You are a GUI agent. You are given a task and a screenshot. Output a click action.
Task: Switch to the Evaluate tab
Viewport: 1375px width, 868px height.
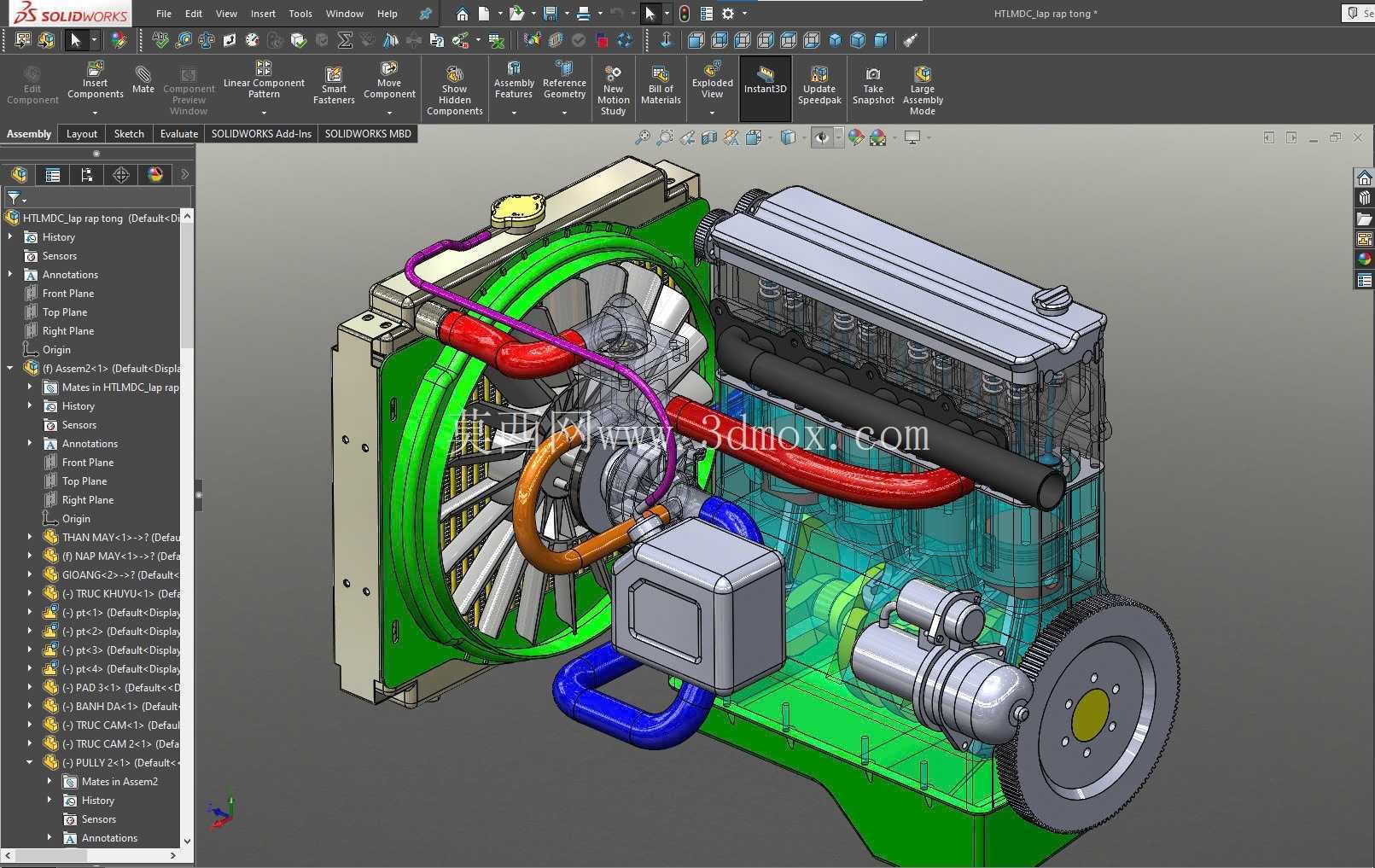click(179, 134)
